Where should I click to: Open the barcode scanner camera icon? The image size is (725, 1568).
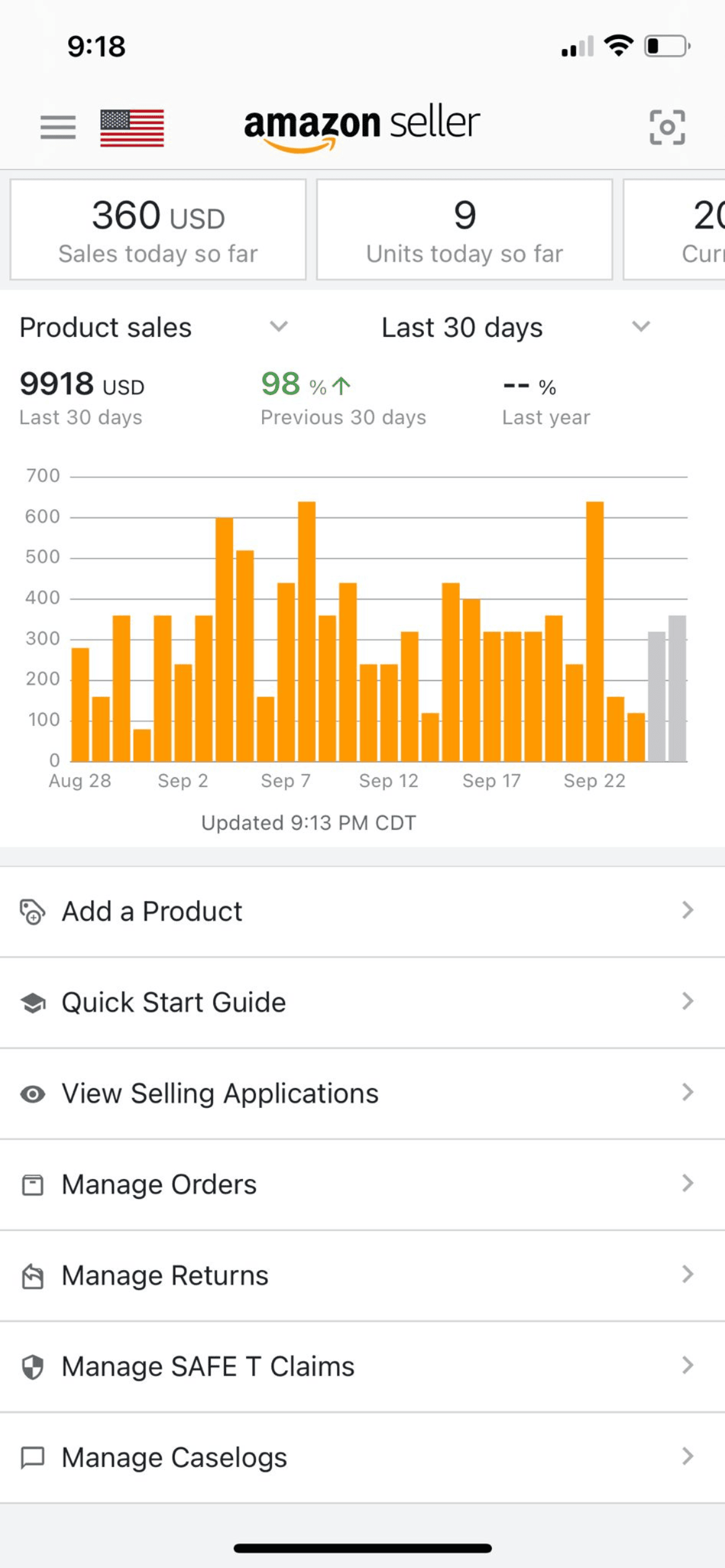667,128
